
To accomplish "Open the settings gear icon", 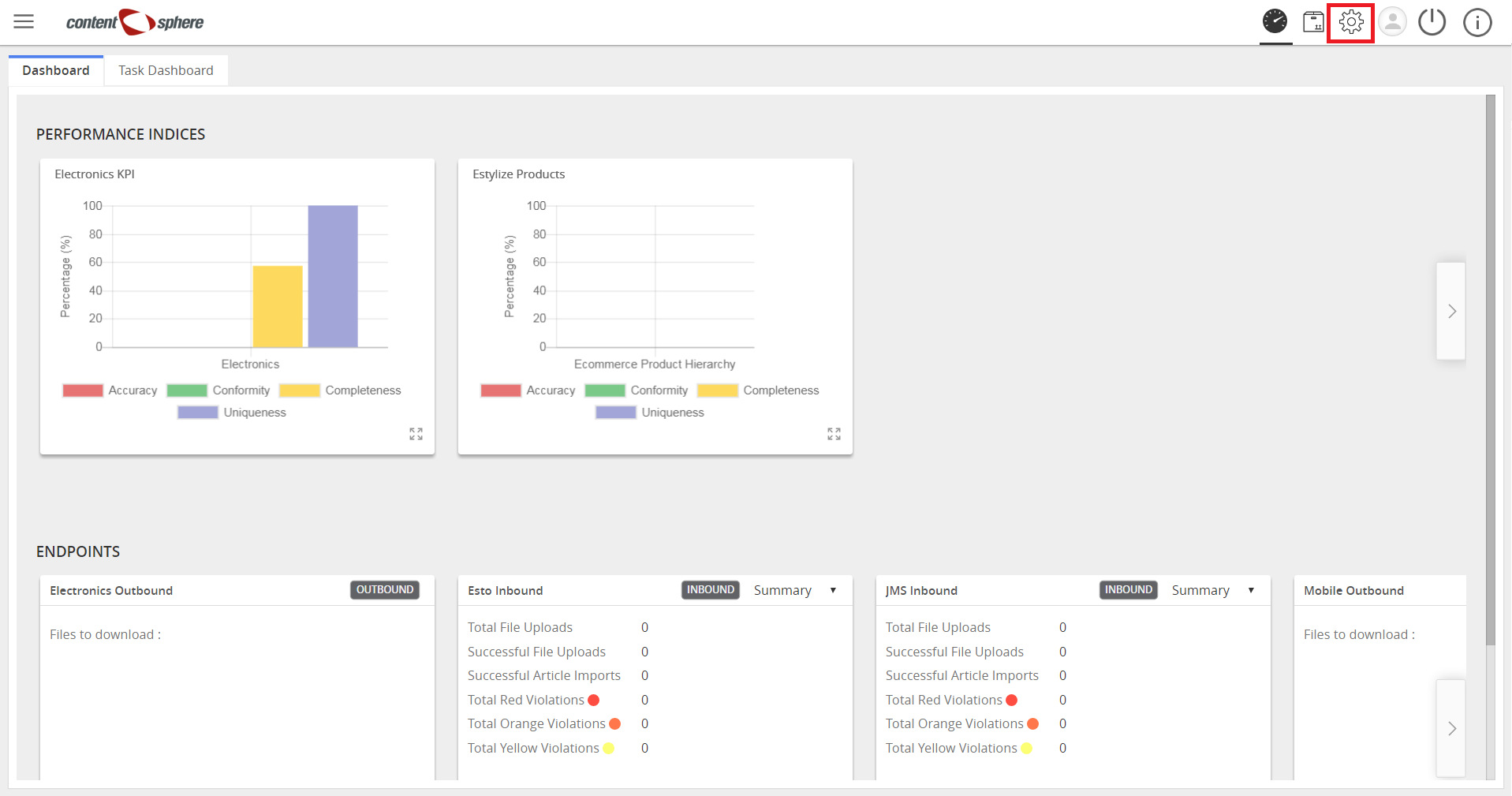I will (1351, 22).
